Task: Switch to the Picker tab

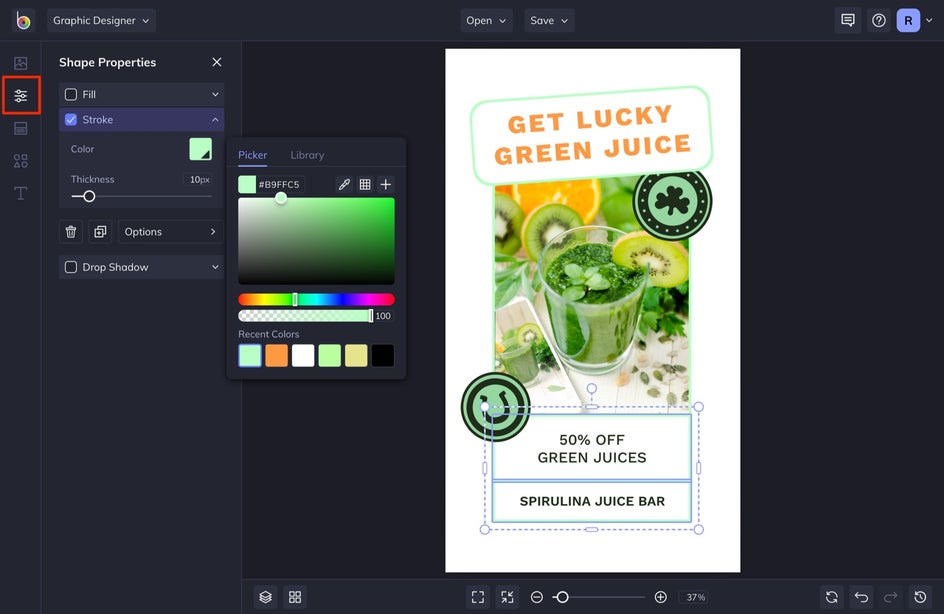Action: point(252,155)
